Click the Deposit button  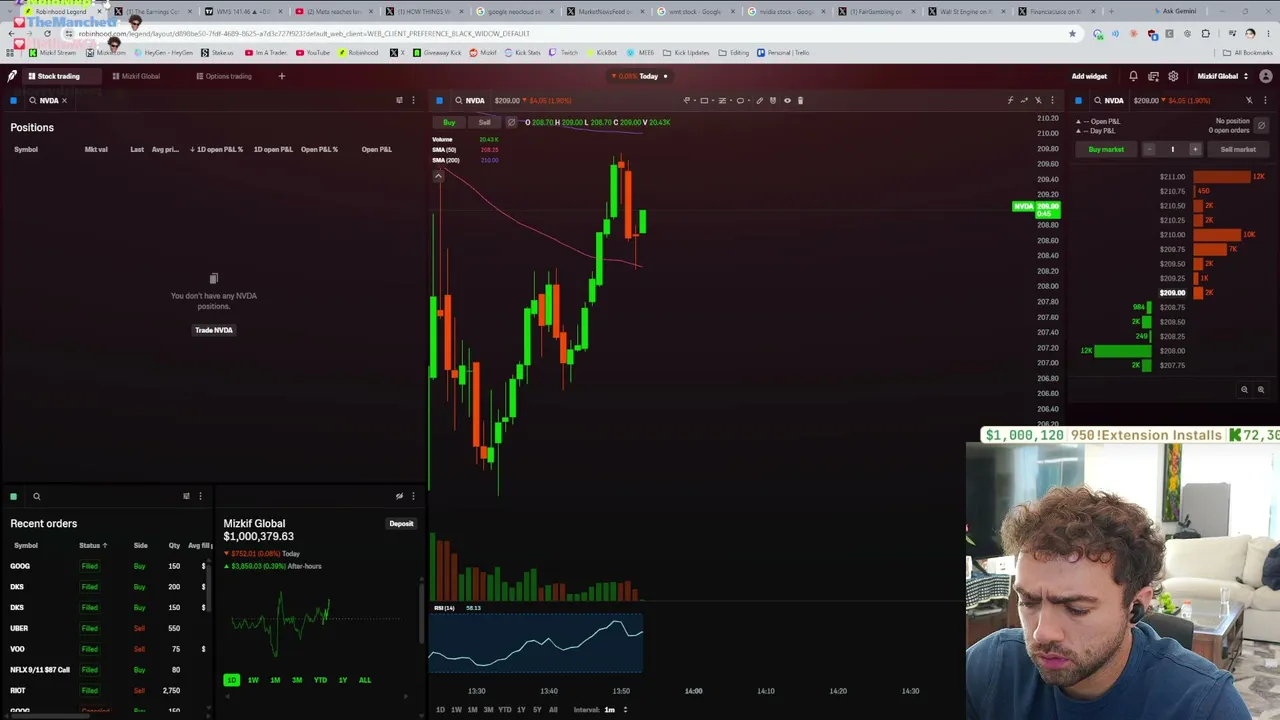click(x=401, y=523)
